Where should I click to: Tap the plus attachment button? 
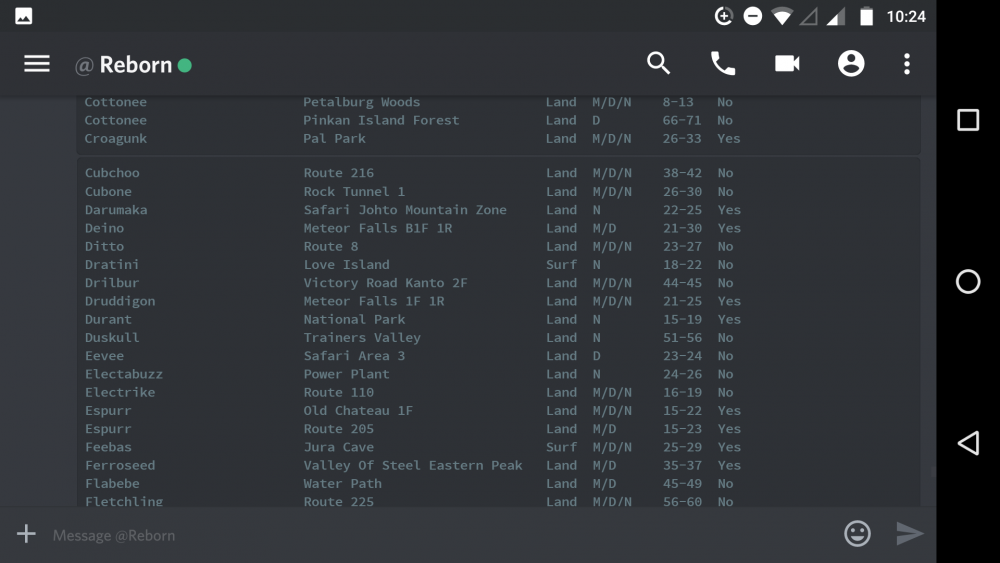pos(26,534)
